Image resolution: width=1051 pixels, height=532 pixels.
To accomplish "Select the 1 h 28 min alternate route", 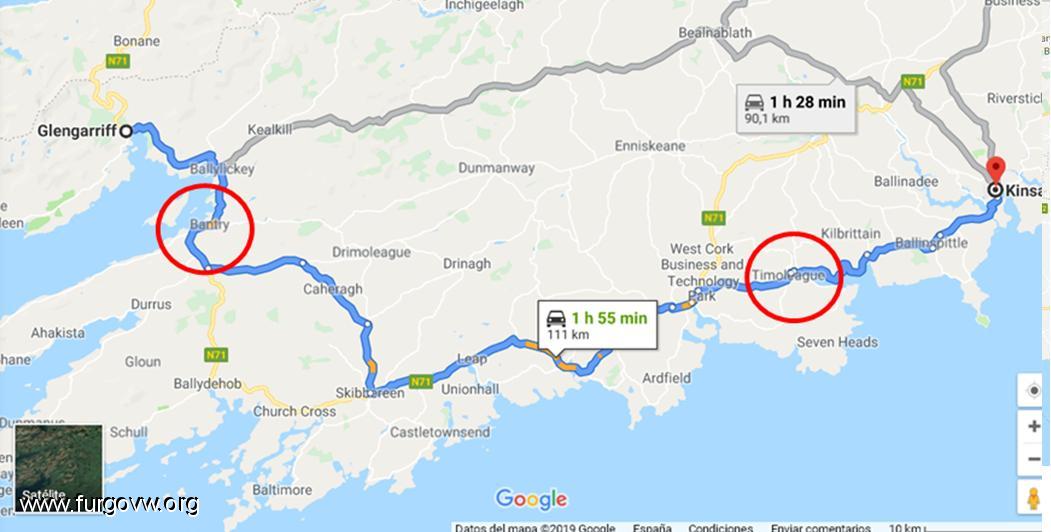I will 796,109.
